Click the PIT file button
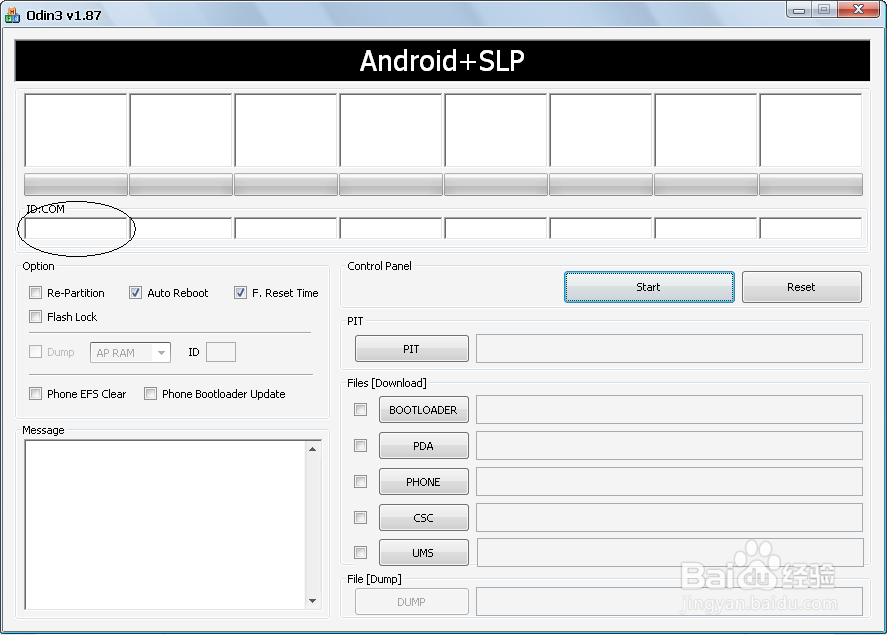887x635 pixels. [411, 349]
